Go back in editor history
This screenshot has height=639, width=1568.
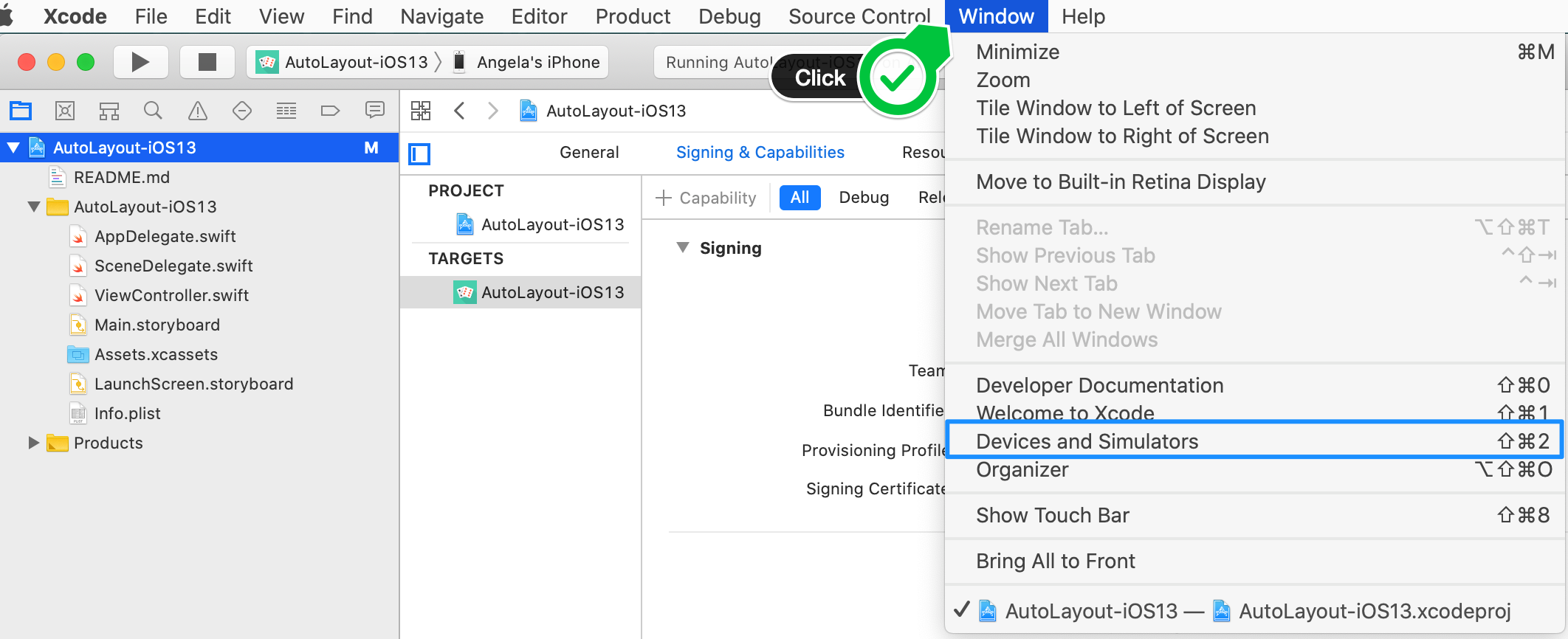459,111
